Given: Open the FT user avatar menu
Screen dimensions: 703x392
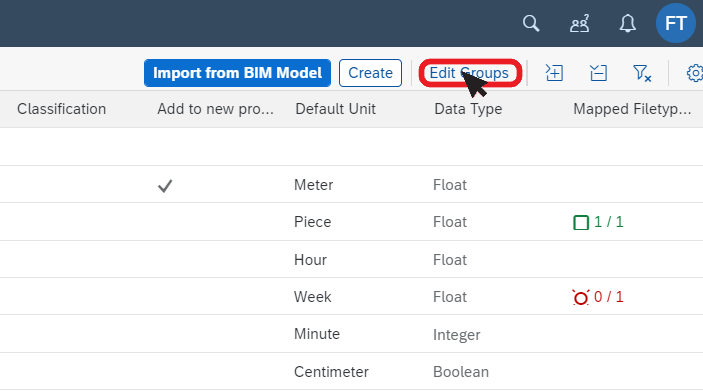Looking at the screenshot, I should [x=676, y=23].
